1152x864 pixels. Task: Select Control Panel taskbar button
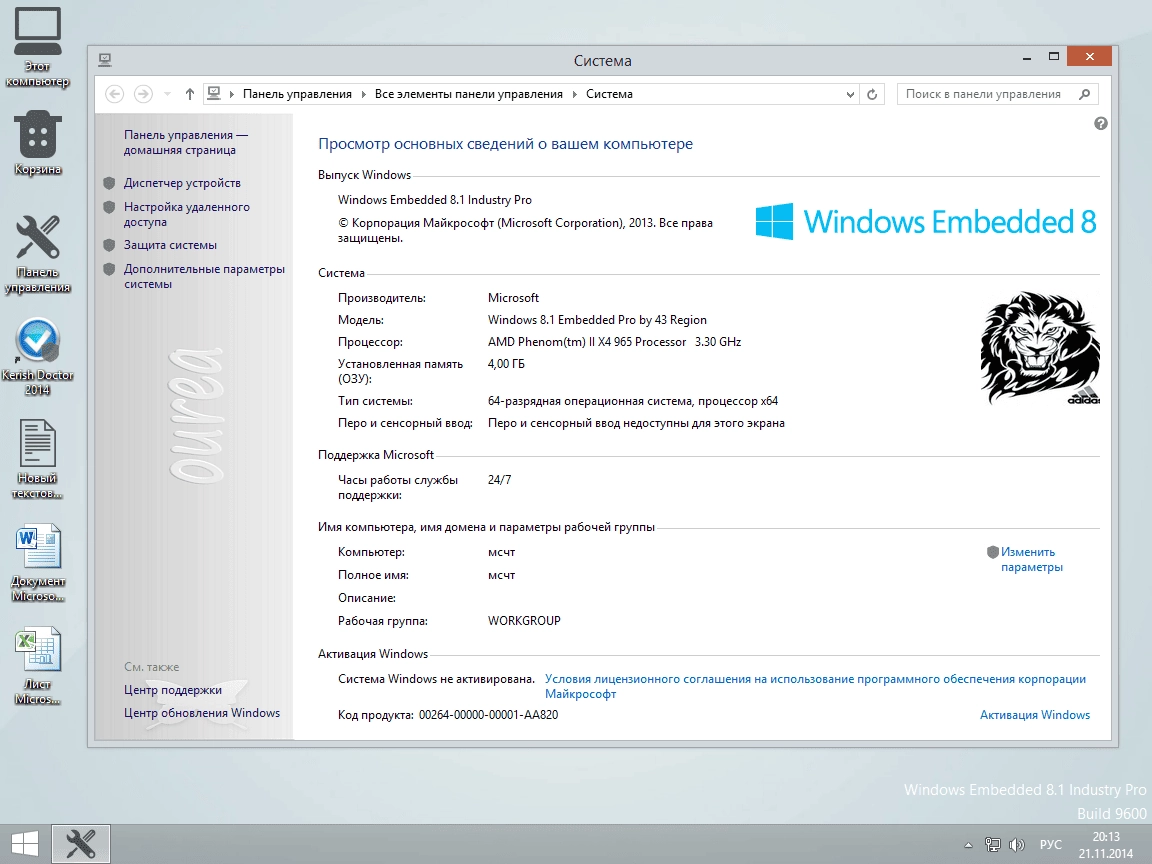pyautogui.click(x=81, y=844)
